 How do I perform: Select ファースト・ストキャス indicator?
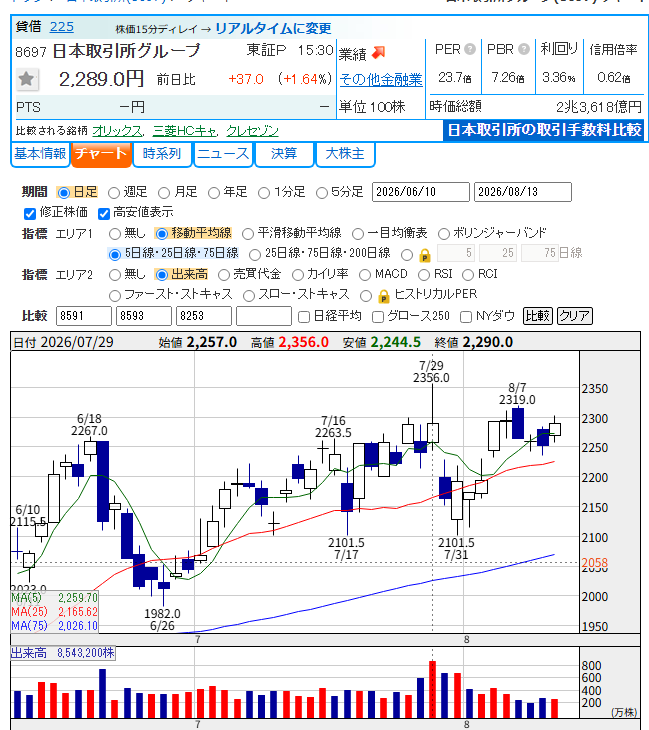point(115,296)
